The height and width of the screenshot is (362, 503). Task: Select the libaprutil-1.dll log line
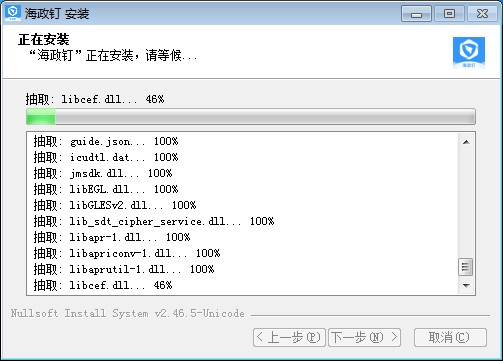[124, 269]
